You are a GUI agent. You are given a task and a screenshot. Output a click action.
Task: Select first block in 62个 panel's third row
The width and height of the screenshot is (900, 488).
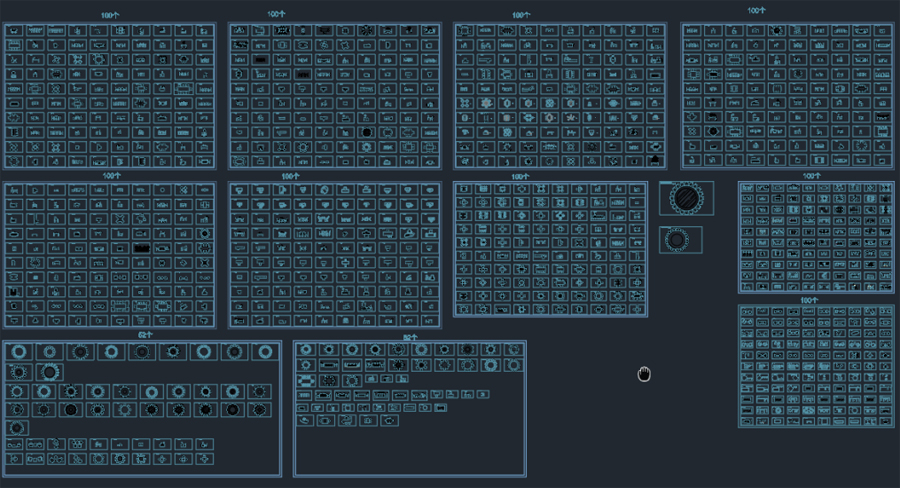coord(19,391)
